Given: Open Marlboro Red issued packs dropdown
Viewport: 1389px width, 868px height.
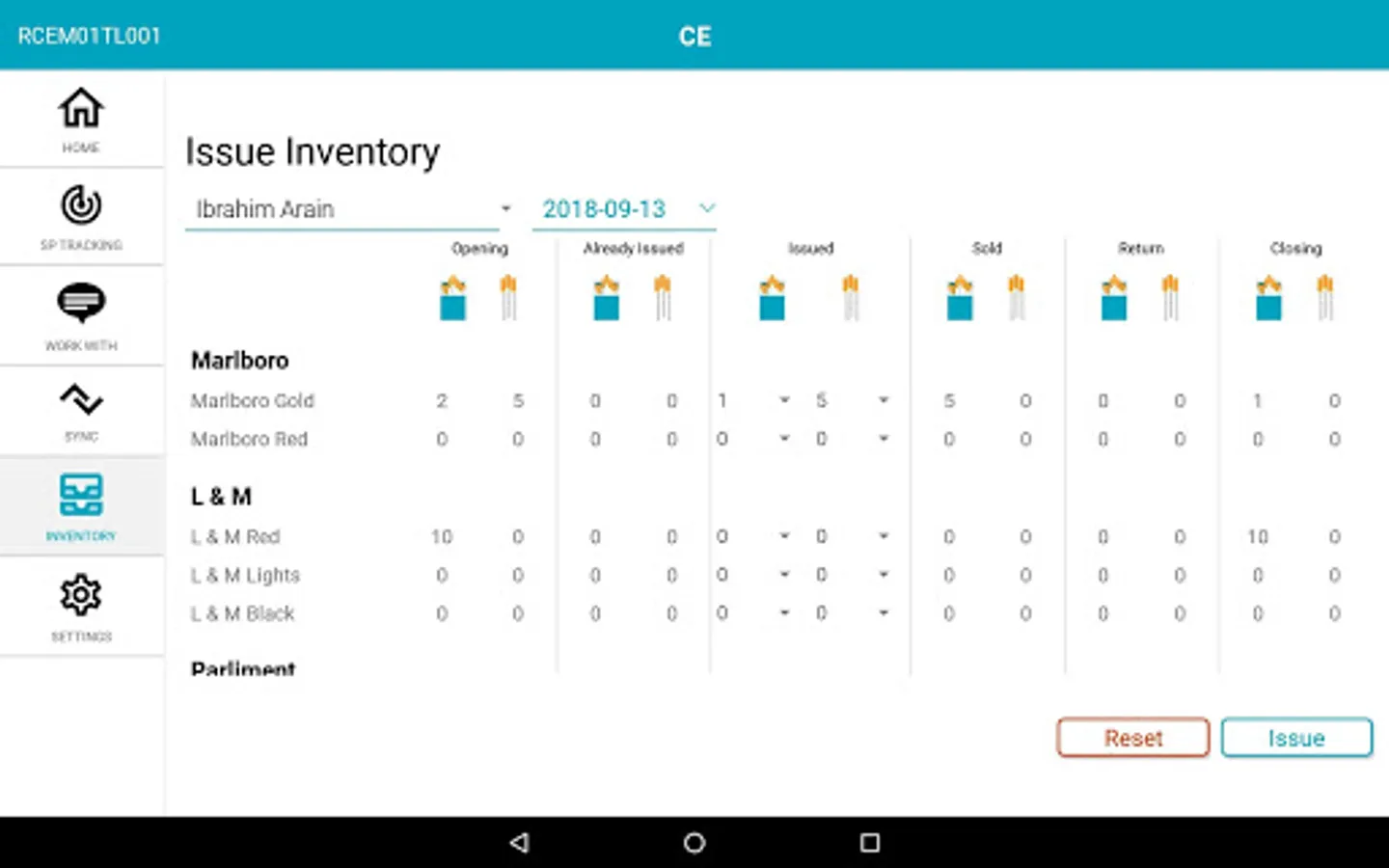Looking at the screenshot, I should 753,439.
